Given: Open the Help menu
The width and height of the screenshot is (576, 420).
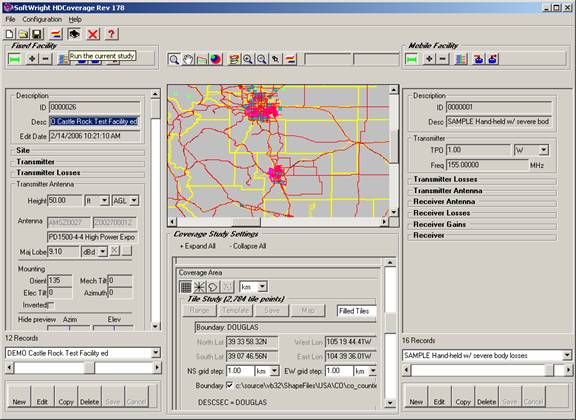Looking at the screenshot, I should (75, 19).
